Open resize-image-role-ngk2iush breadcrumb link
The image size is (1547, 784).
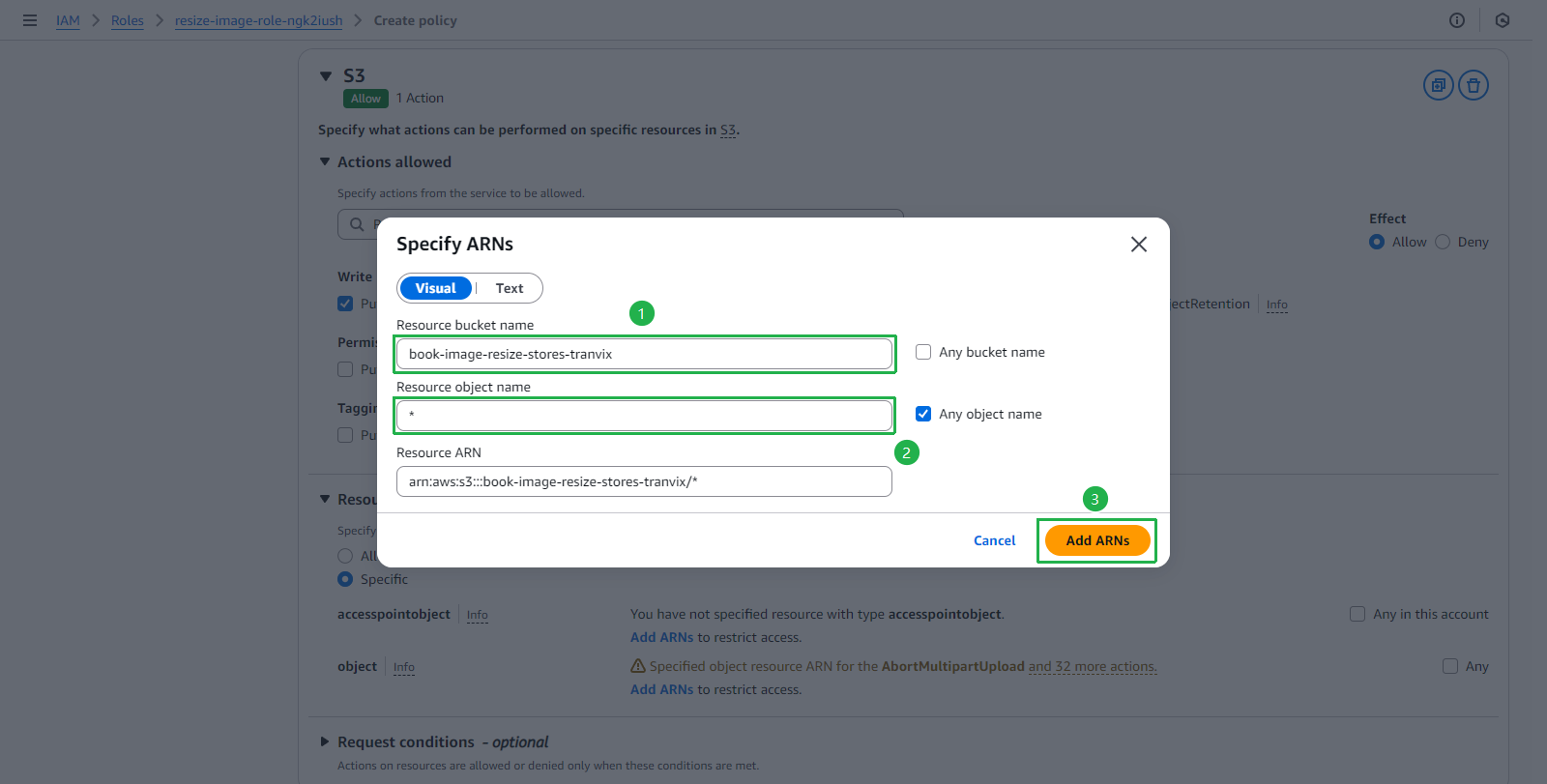coord(258,20)
